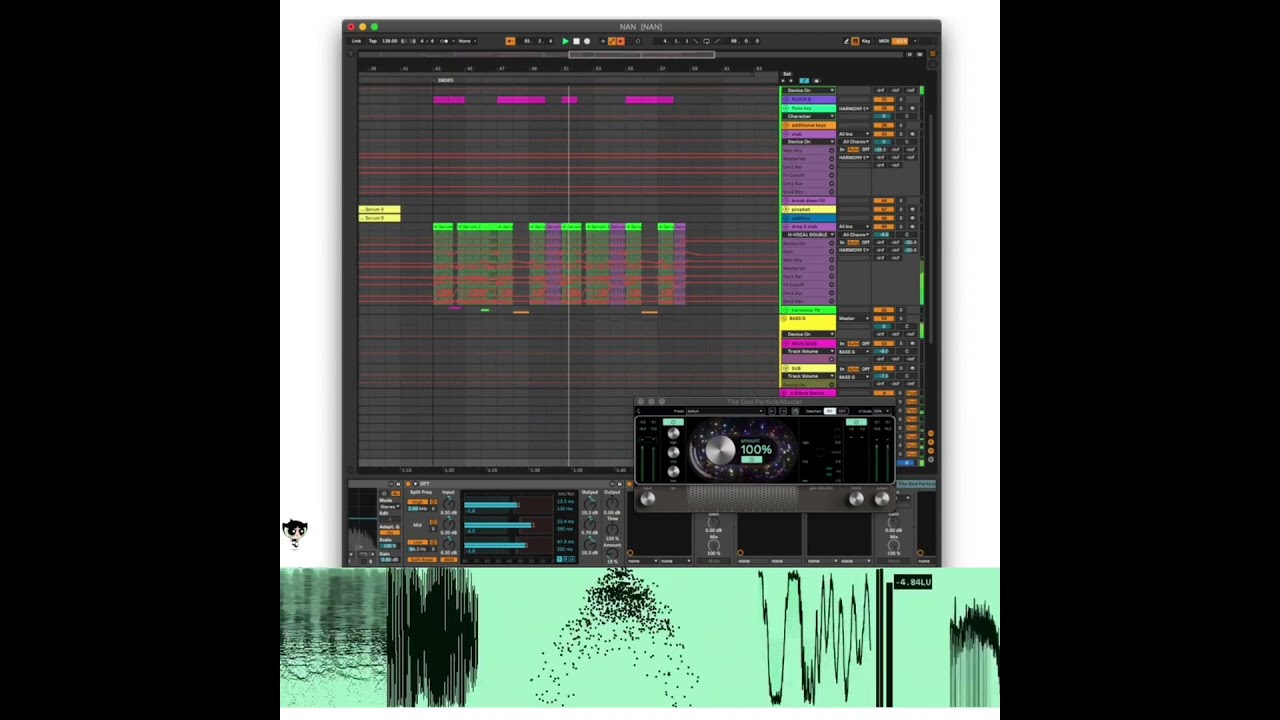
Task: Toggle the Punch-In switch
Action: pos(696,41)
